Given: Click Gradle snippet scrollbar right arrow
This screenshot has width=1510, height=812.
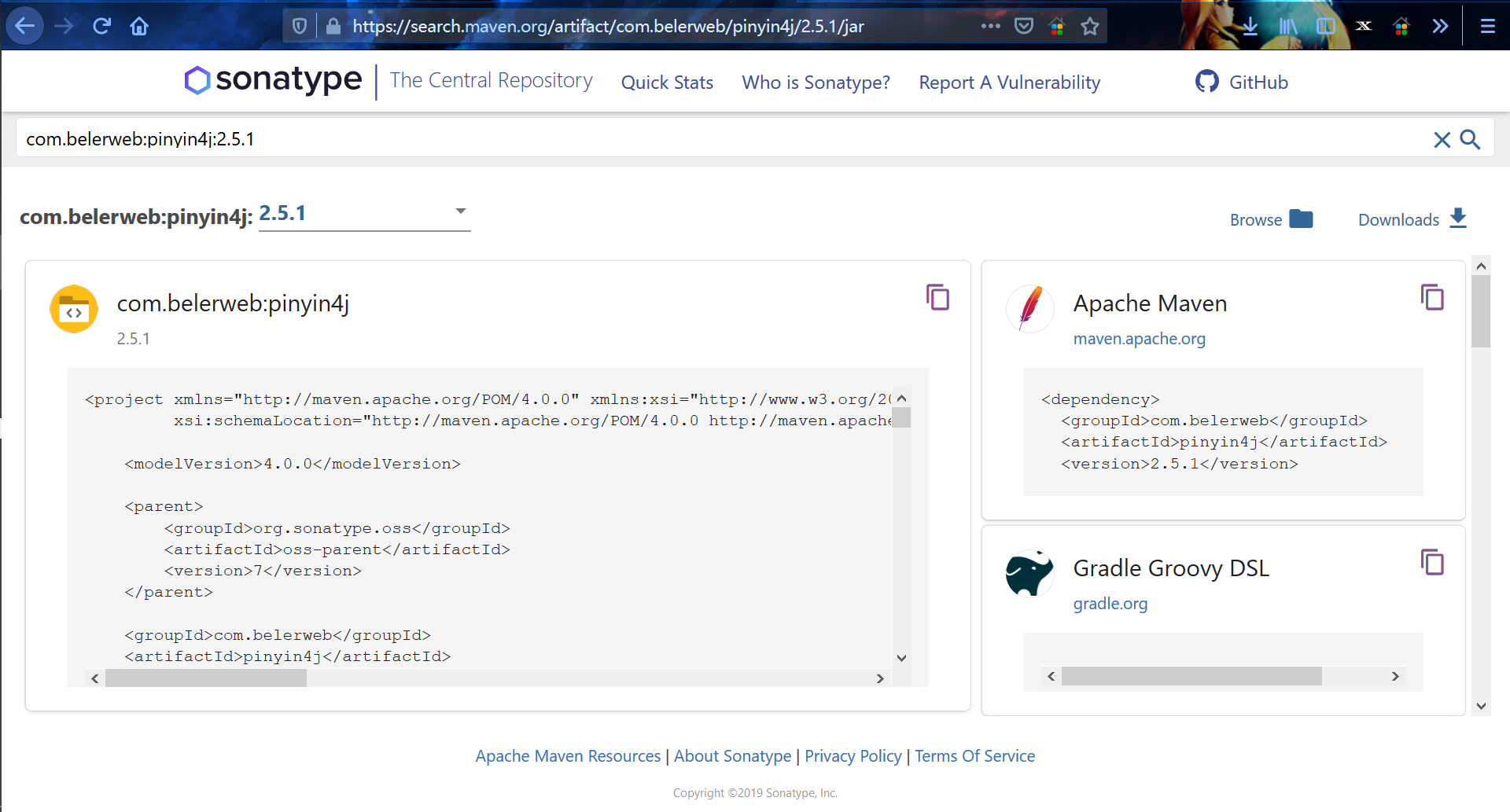Looking at the screenshot, I should [x=1395, y=676].
